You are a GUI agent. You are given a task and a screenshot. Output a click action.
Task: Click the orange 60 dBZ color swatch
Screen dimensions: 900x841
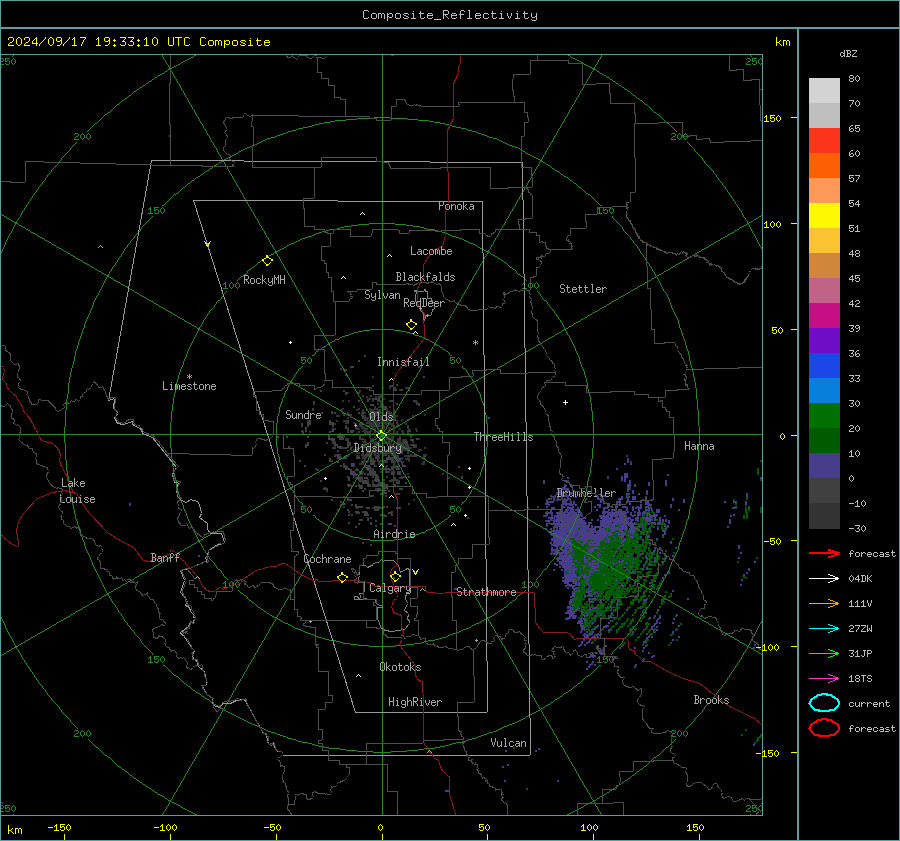coord(824,166)
